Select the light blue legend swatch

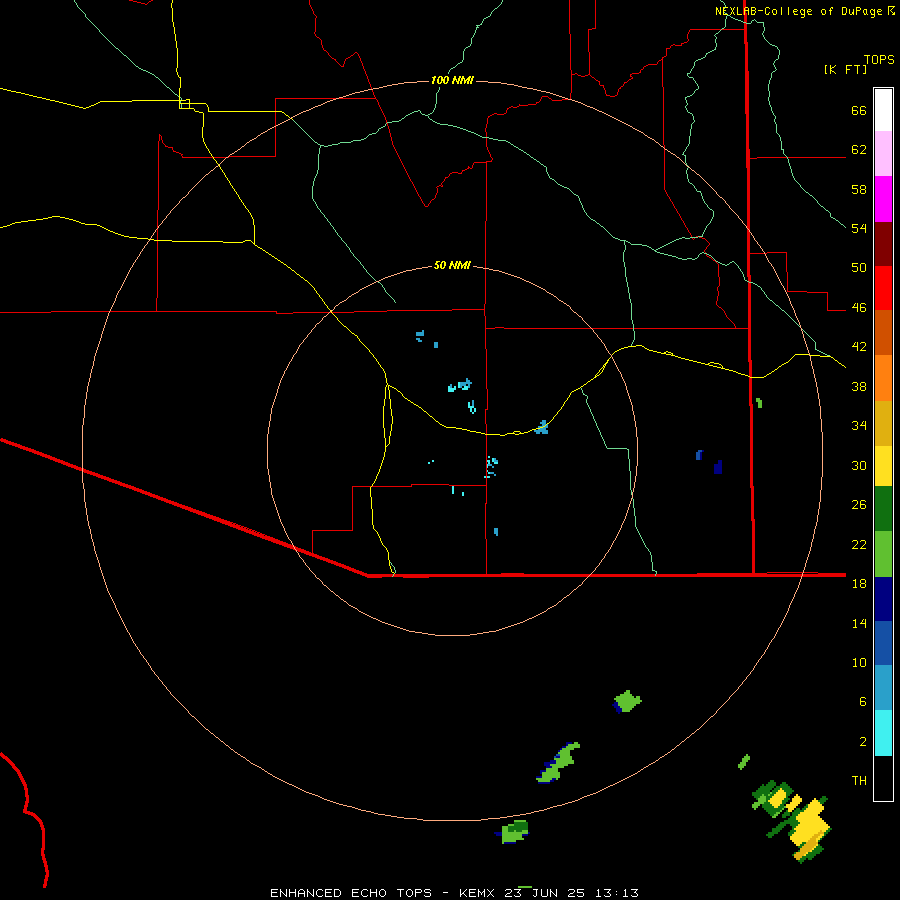pyautogui.click(x=883, y=688)
